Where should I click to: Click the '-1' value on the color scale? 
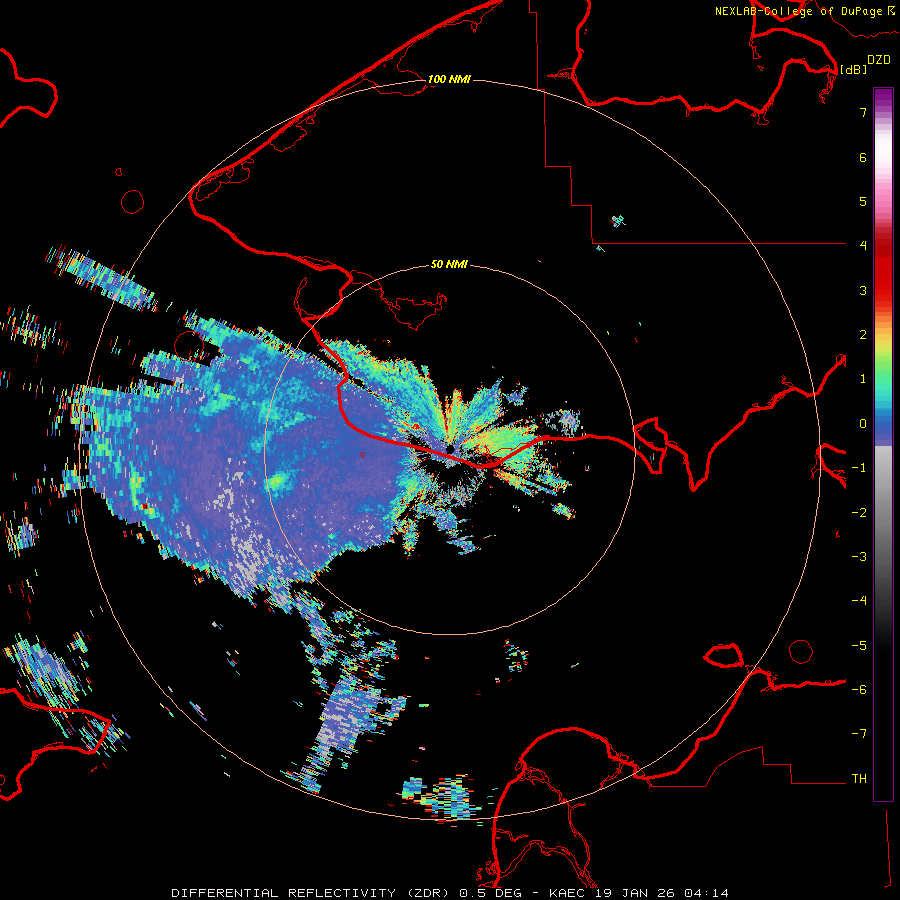859,468
